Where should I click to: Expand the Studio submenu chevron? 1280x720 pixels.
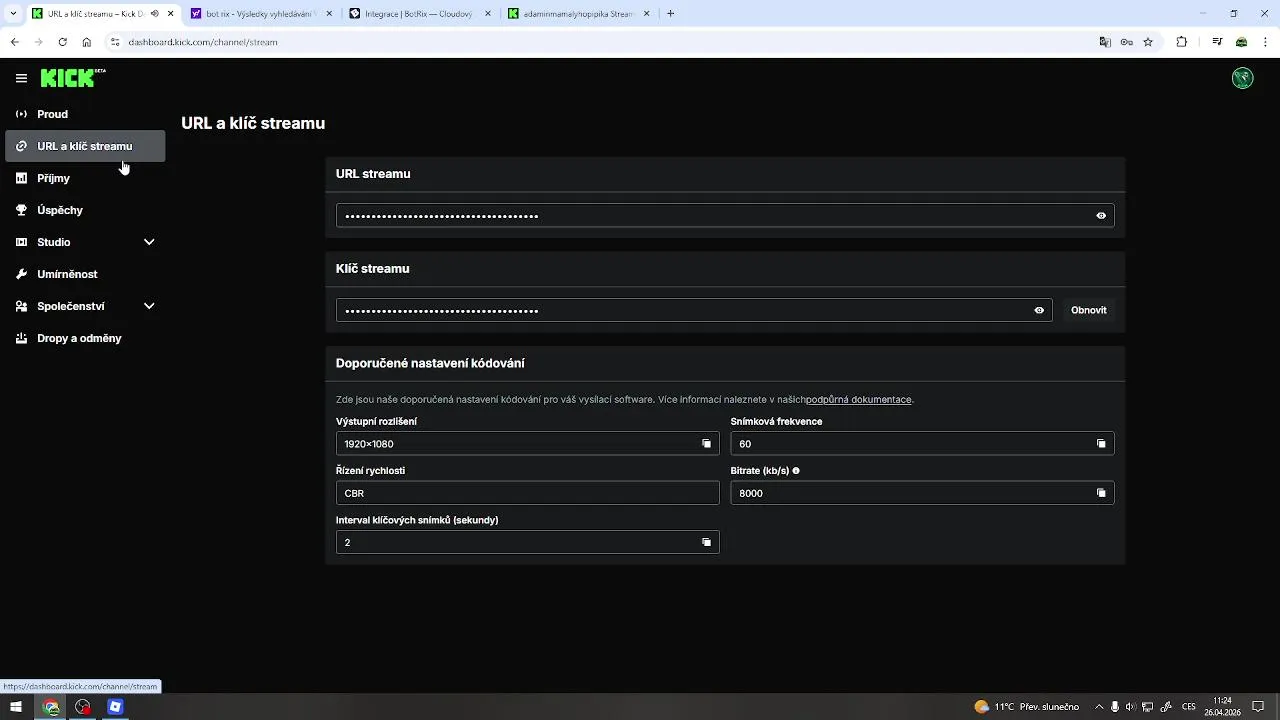point(149,242)
